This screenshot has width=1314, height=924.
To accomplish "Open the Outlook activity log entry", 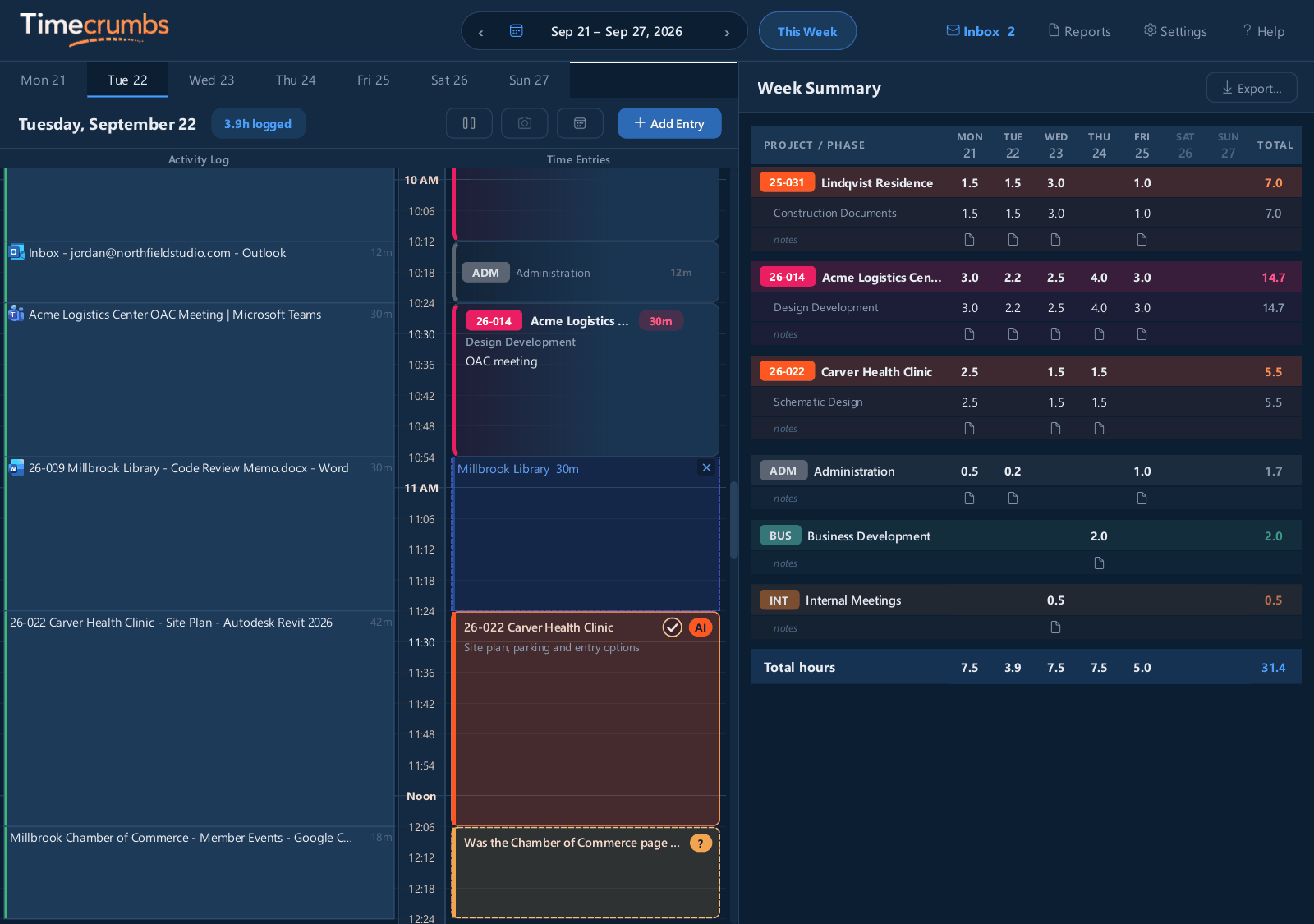I will point(200,272).
